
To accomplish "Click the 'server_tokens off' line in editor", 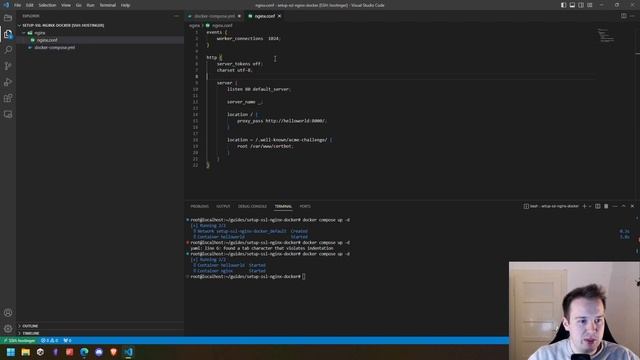I will 240,64.
